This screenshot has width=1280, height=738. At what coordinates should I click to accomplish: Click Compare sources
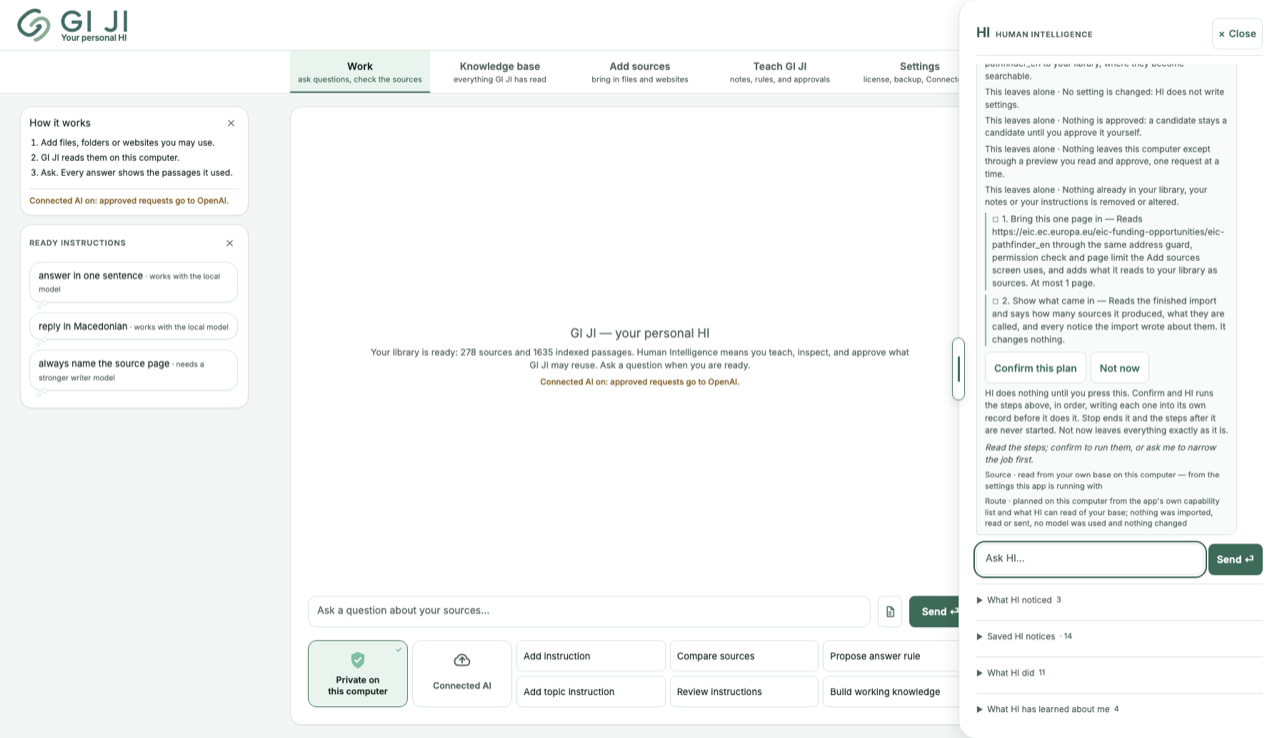pos(744,656)
